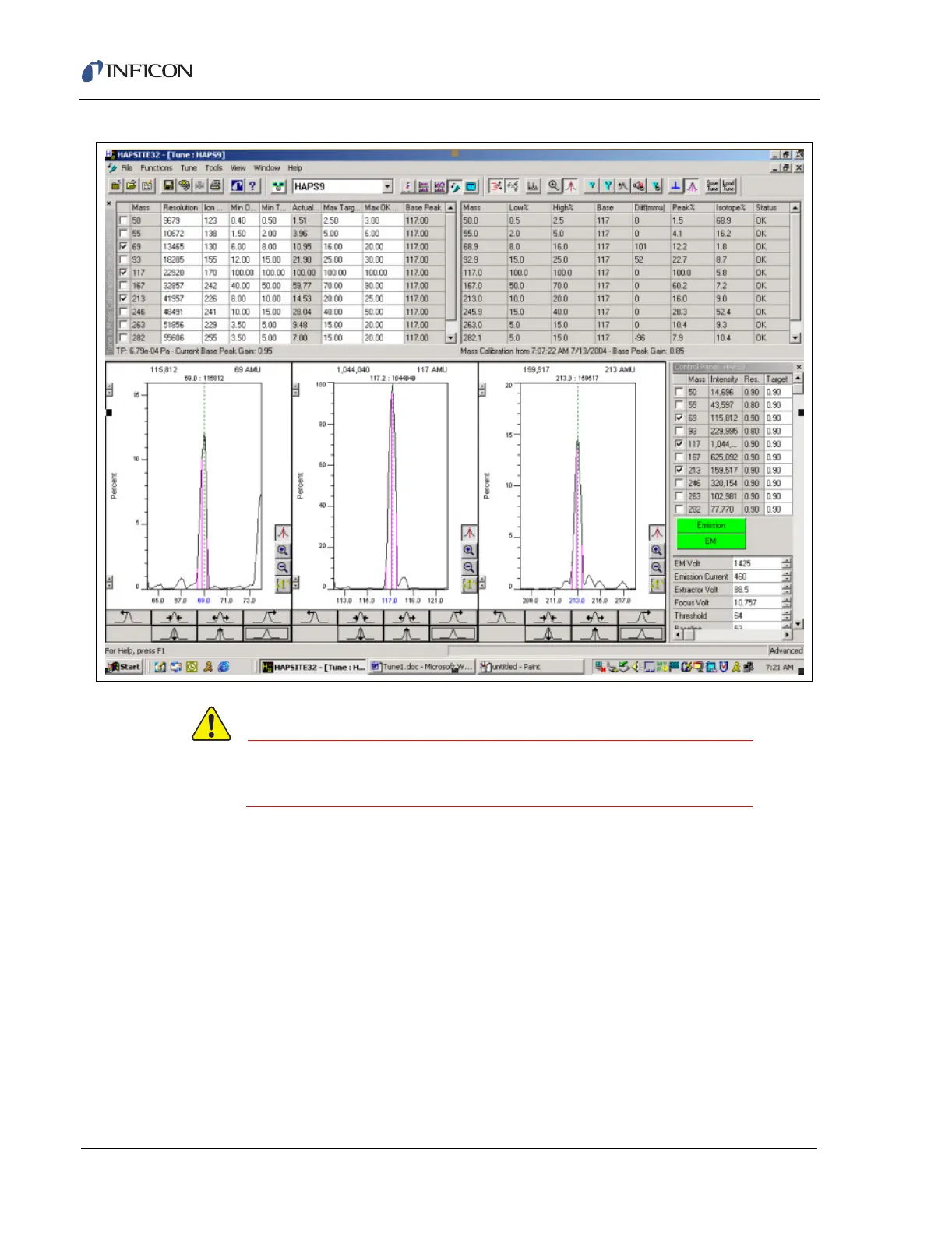Click the first peak-shape button under 69 AMU plot

[x=129, y=617]
